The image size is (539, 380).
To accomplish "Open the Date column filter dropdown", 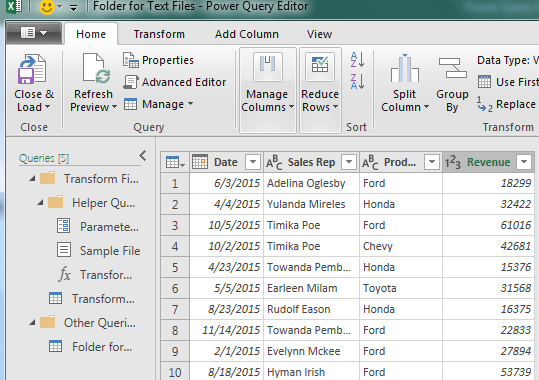I will (x=253, y=162).
